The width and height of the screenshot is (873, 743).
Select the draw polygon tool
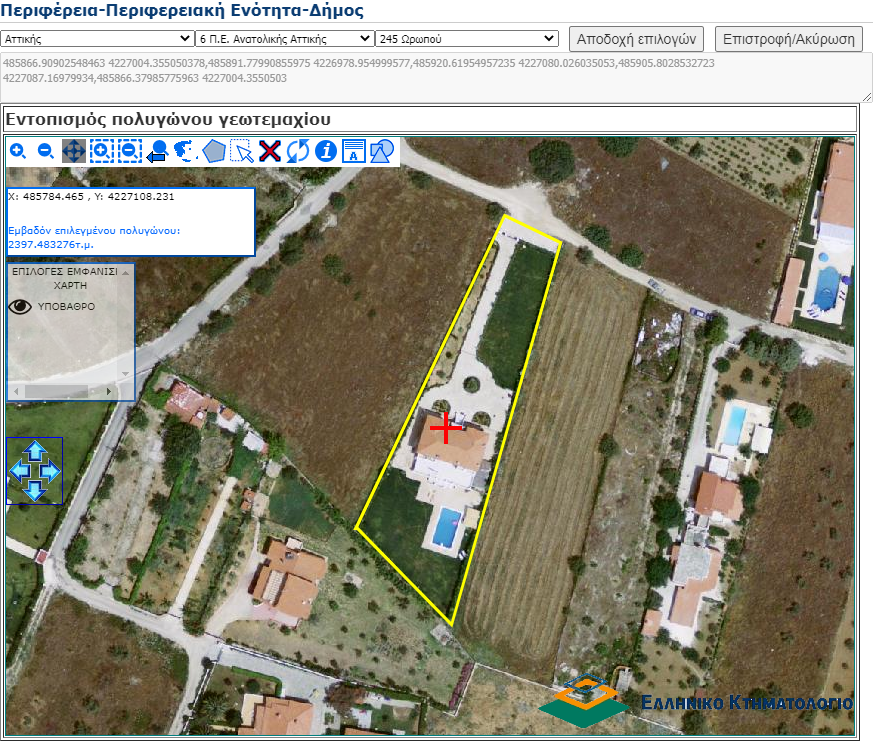click(214, 151)
